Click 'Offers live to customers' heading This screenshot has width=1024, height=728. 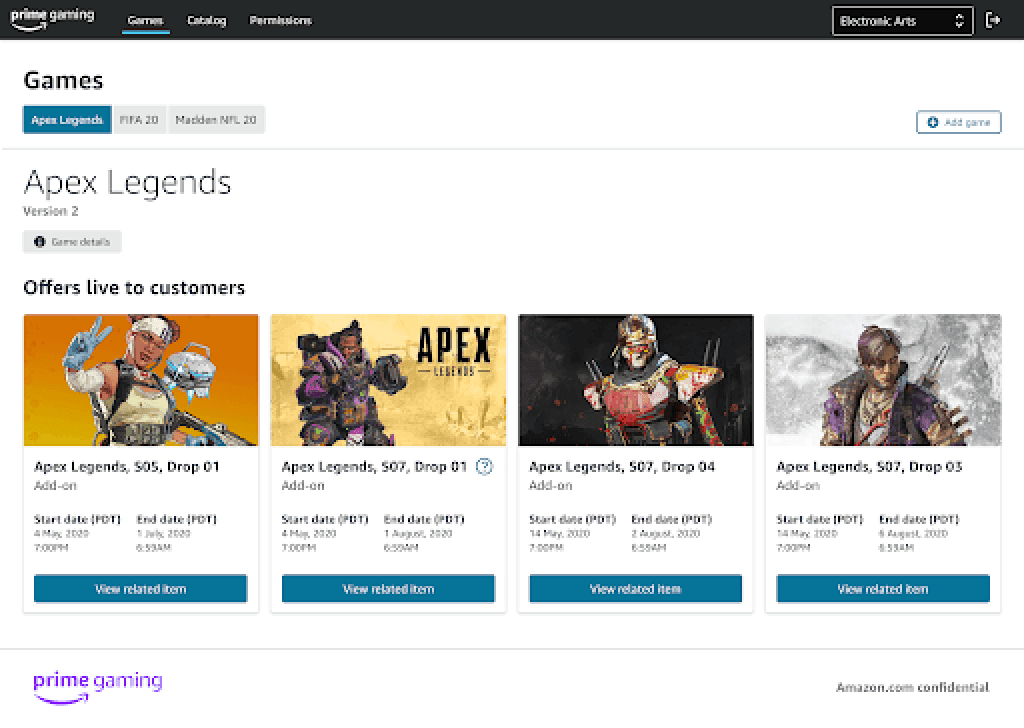coord(134,287)
